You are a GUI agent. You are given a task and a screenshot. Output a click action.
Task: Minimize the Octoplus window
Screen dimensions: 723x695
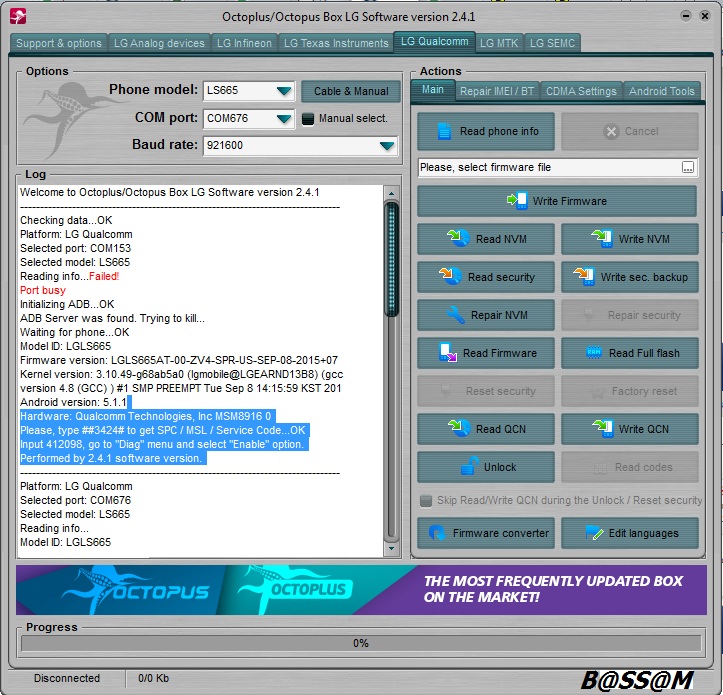click(x=686, y=16)
